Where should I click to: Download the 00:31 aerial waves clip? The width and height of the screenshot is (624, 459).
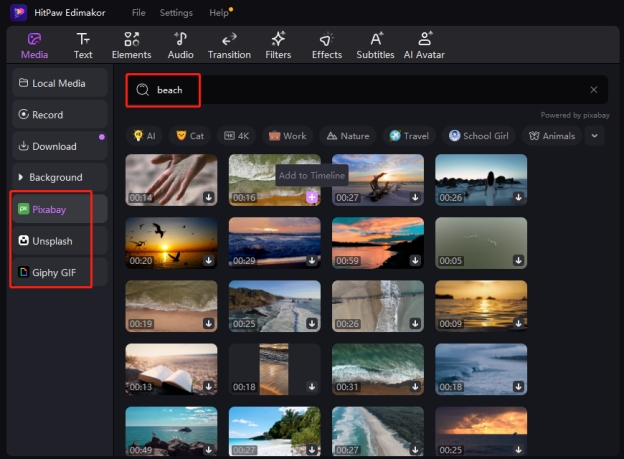(415, 387)
